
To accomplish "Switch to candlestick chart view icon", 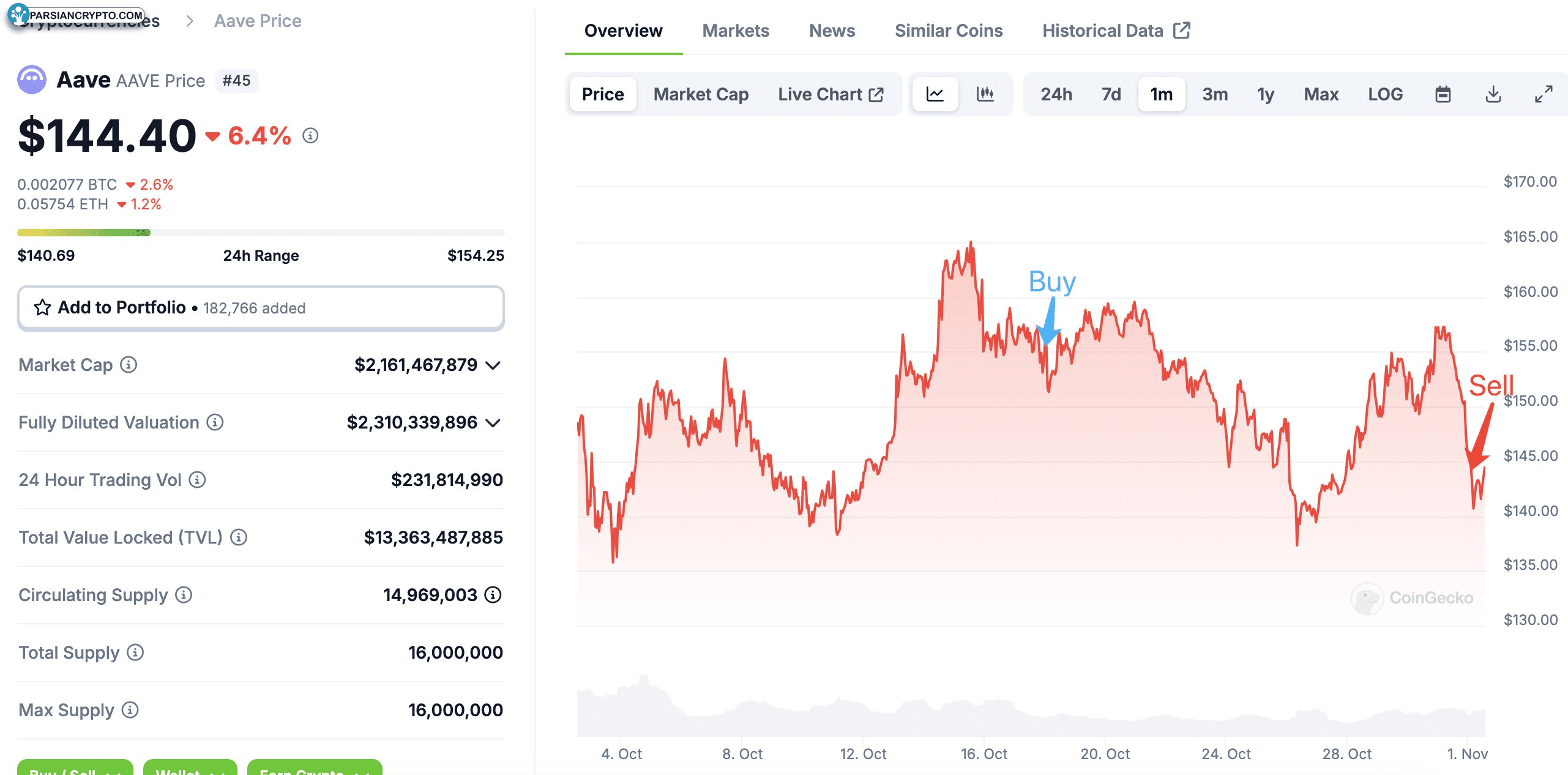I will click(x=985, y=94).
